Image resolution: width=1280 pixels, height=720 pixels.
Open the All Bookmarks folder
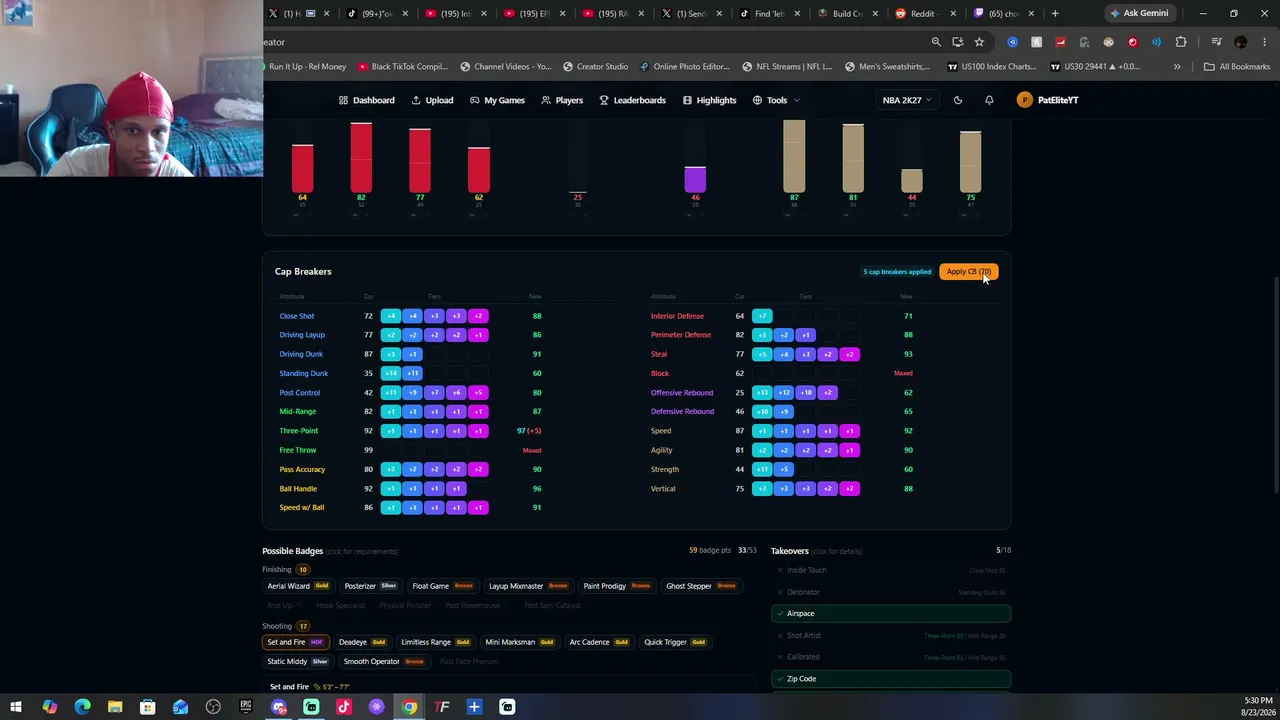[1237, 67]
